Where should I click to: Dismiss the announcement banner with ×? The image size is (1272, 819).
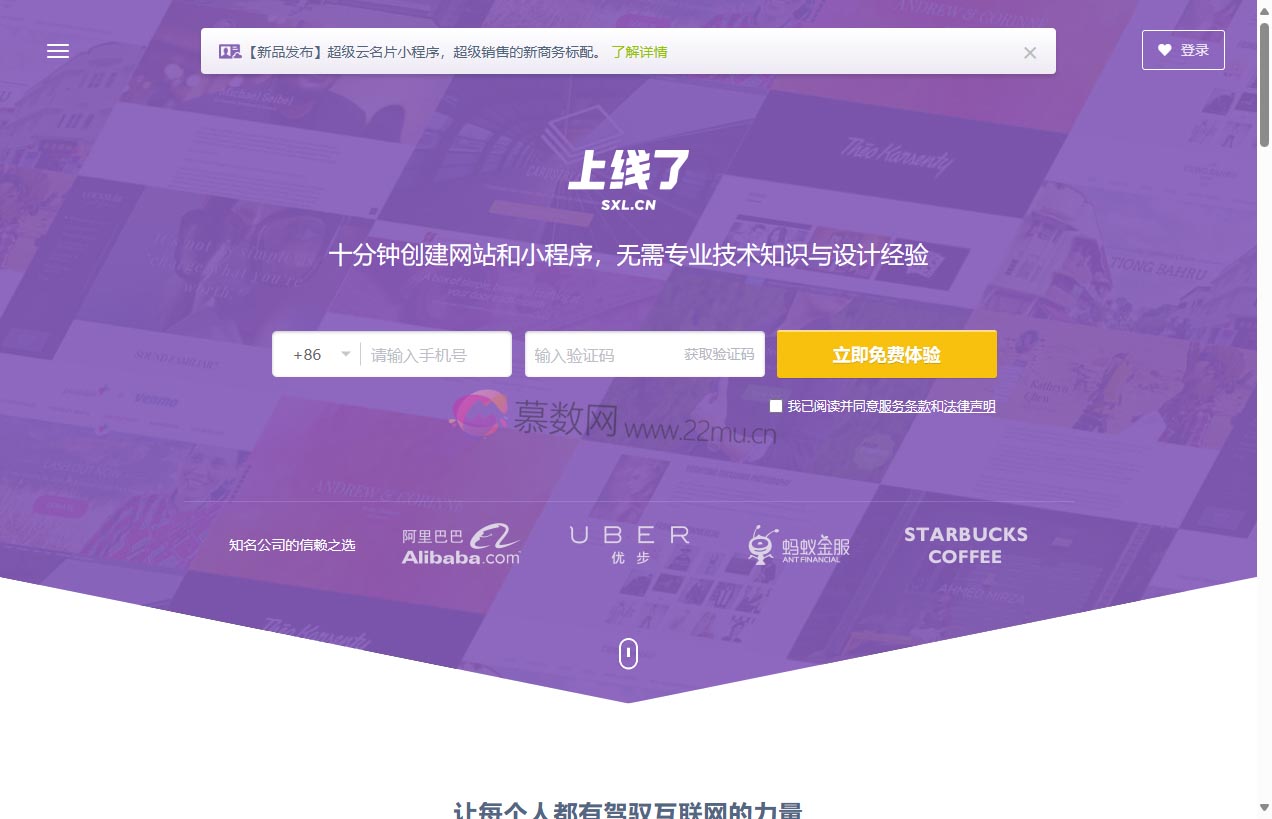[1029, 52]
